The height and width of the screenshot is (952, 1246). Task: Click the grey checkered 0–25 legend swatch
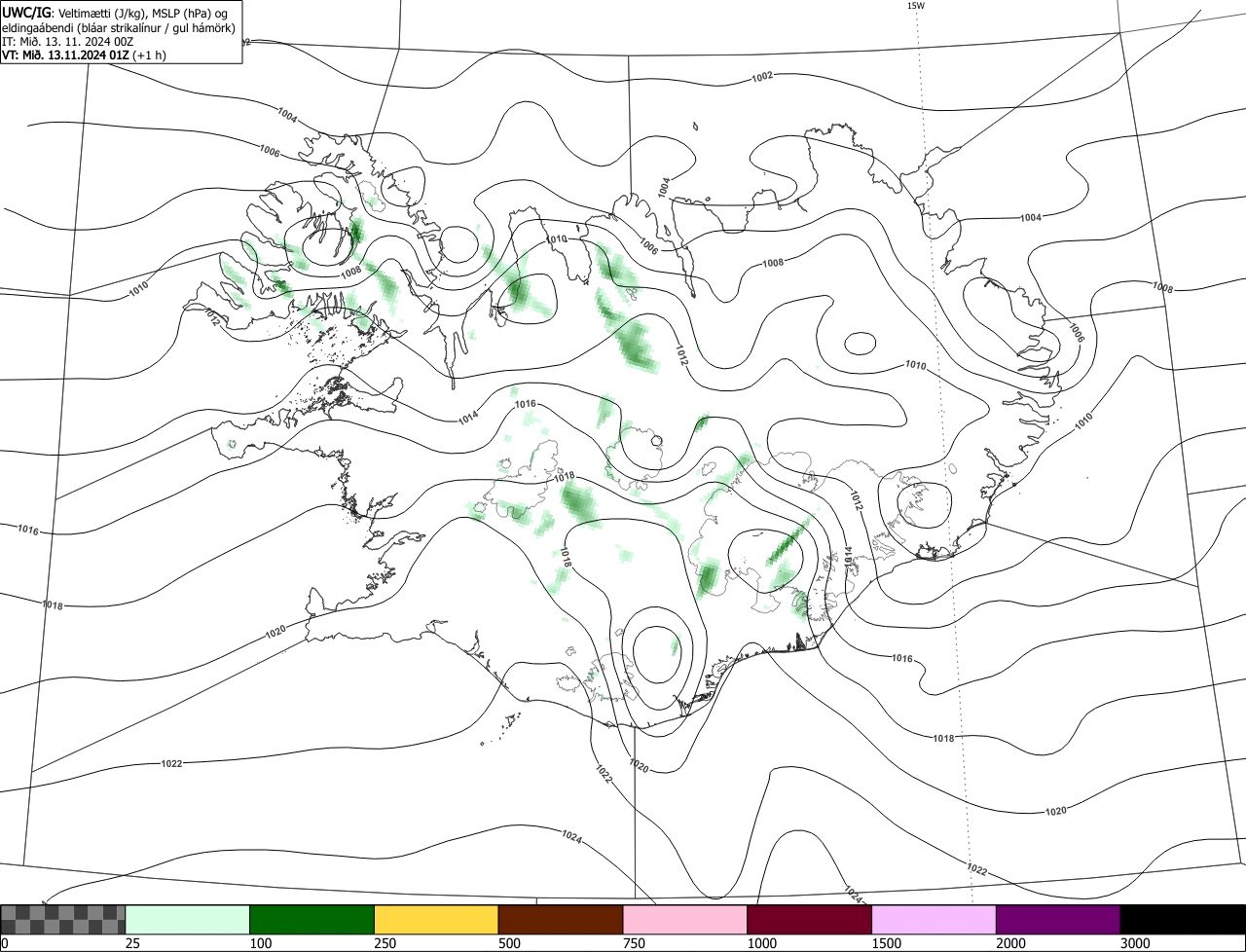click(63, 919)
